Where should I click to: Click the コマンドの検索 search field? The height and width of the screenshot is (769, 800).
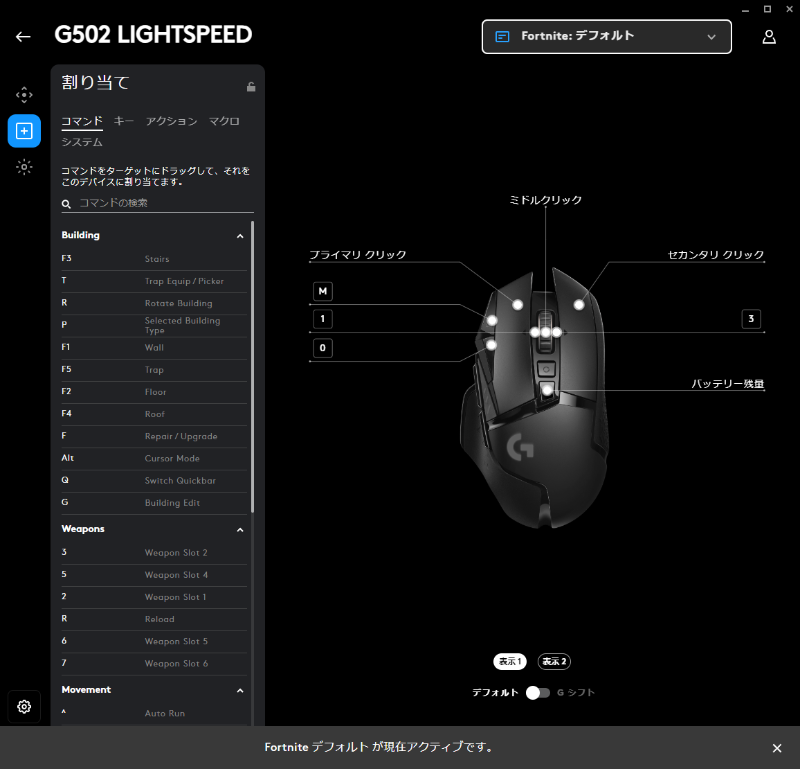160,203
